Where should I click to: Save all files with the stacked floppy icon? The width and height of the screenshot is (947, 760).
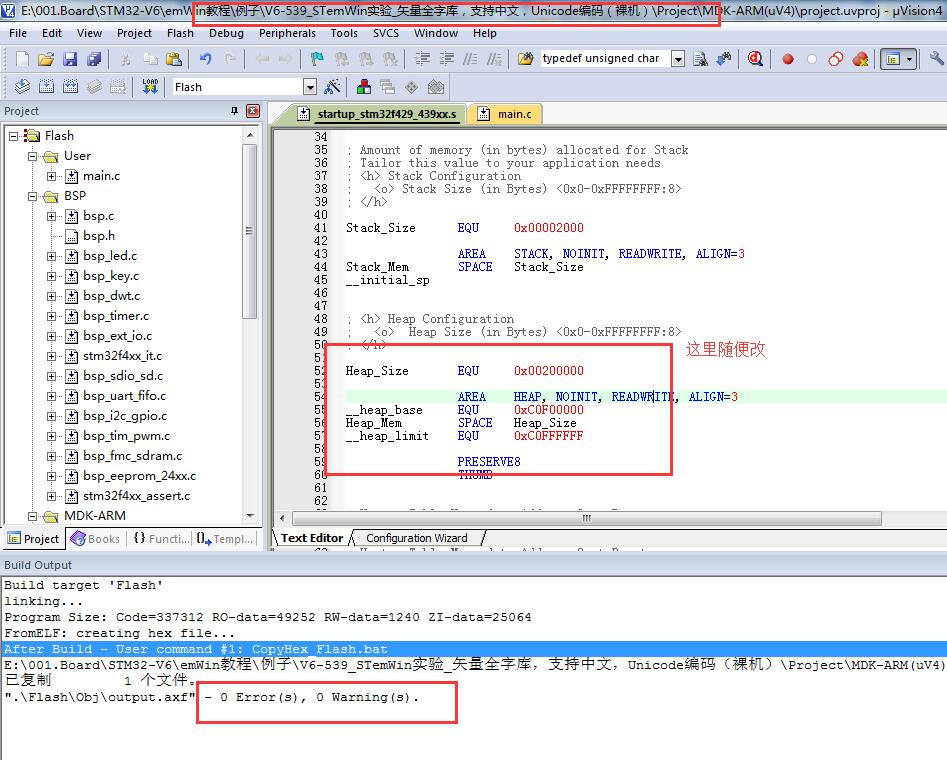point(94,59)
